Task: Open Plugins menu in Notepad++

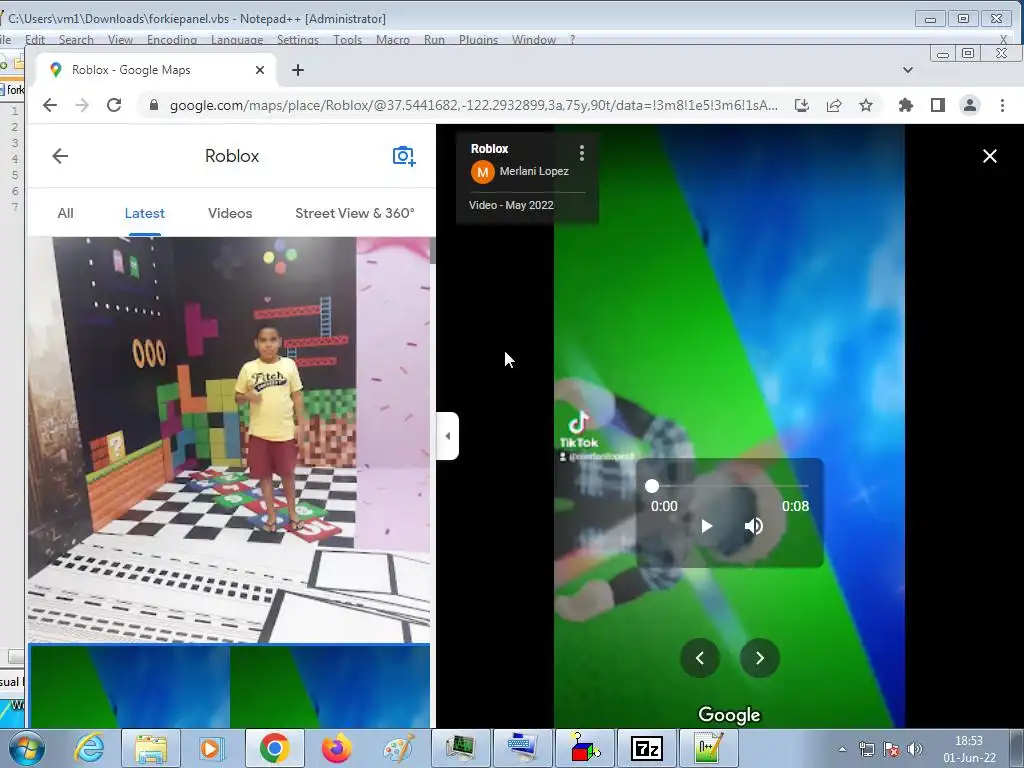Action: (478, 40)
